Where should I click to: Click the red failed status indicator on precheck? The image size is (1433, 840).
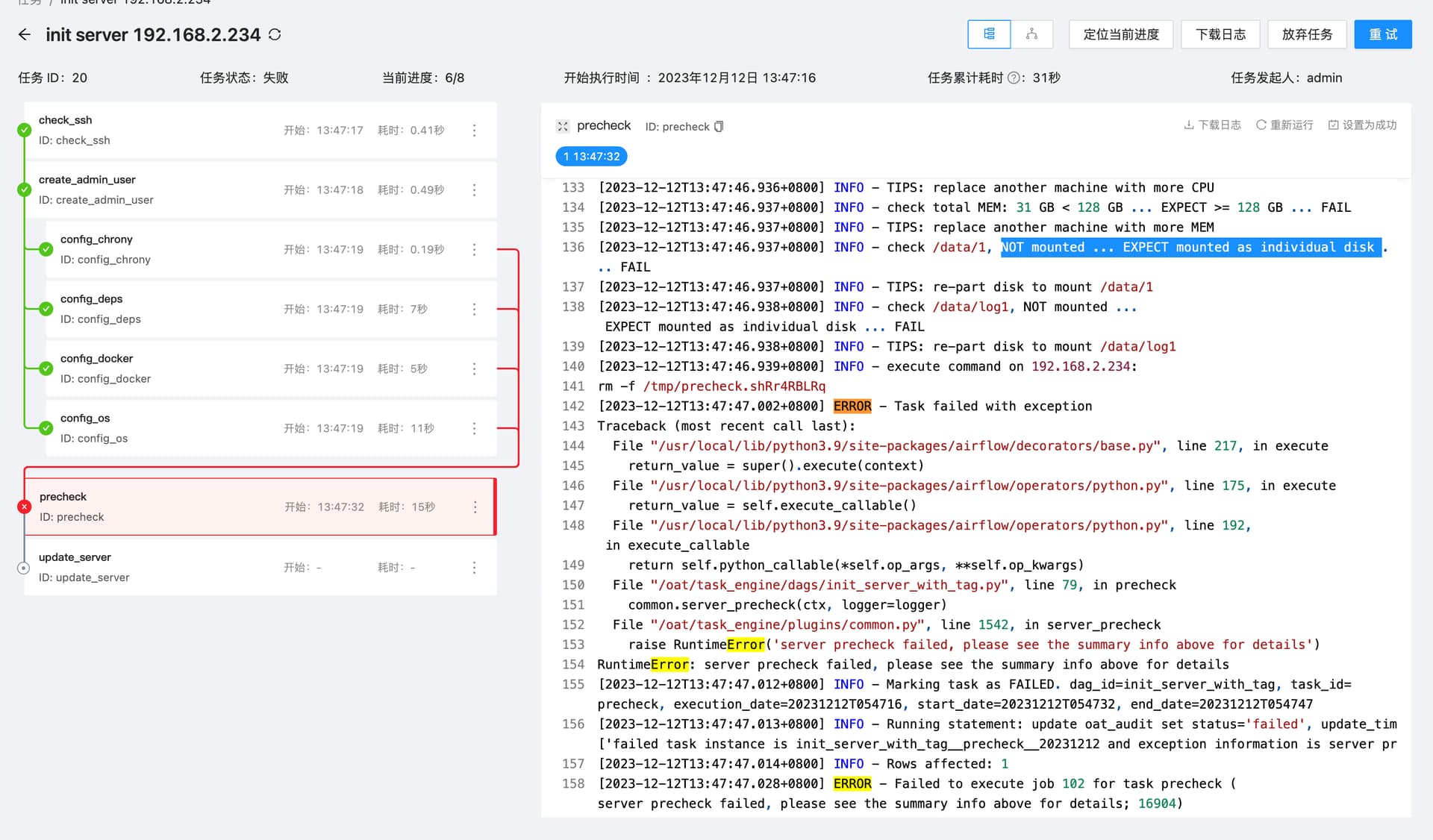(24, 507)
